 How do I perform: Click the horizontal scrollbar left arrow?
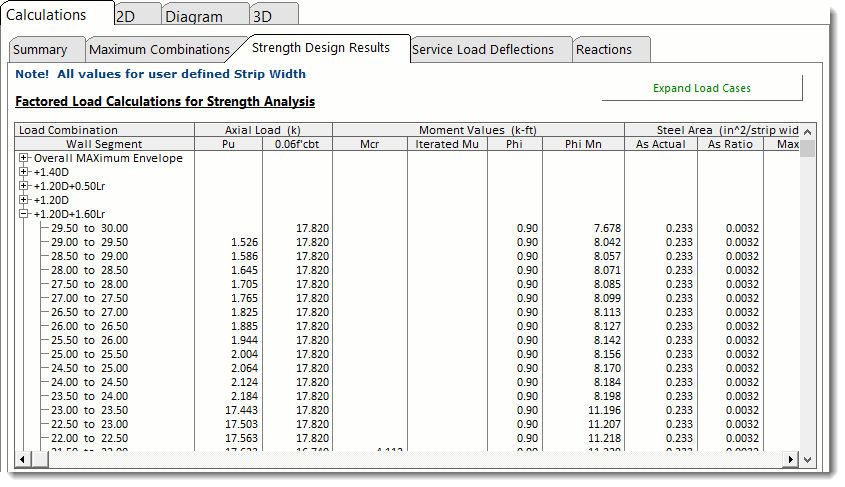pyautogui.click(x=24, y=458)
